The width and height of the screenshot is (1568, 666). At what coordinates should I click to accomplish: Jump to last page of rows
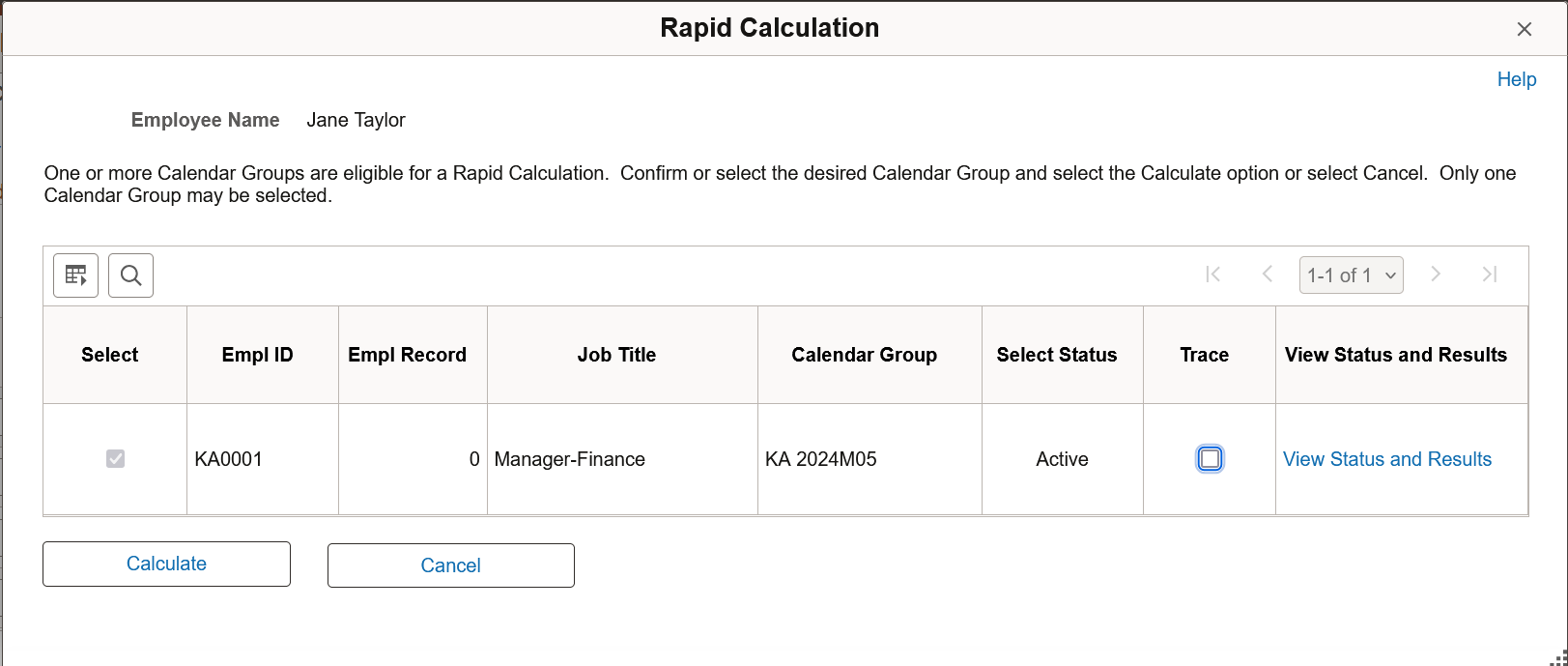tap(1490, 275)
